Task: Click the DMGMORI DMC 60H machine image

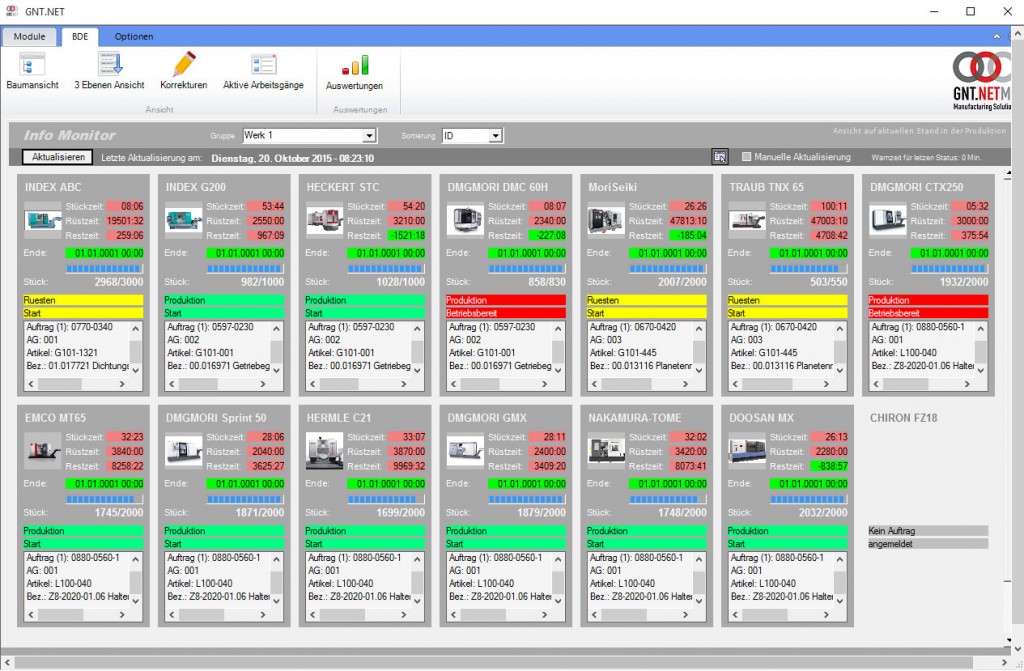Action: (465, 220)
